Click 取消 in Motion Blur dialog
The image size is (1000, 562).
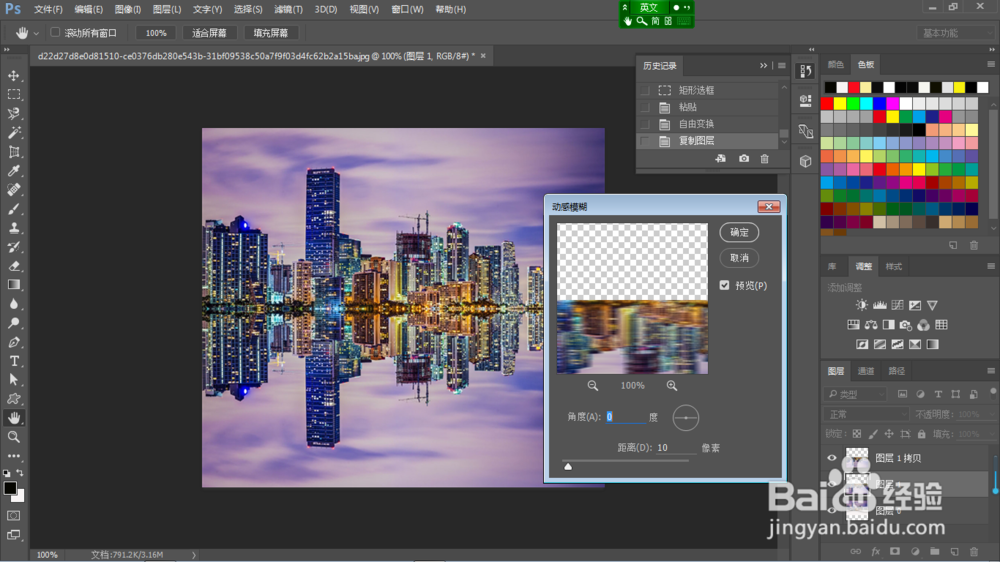739,258
